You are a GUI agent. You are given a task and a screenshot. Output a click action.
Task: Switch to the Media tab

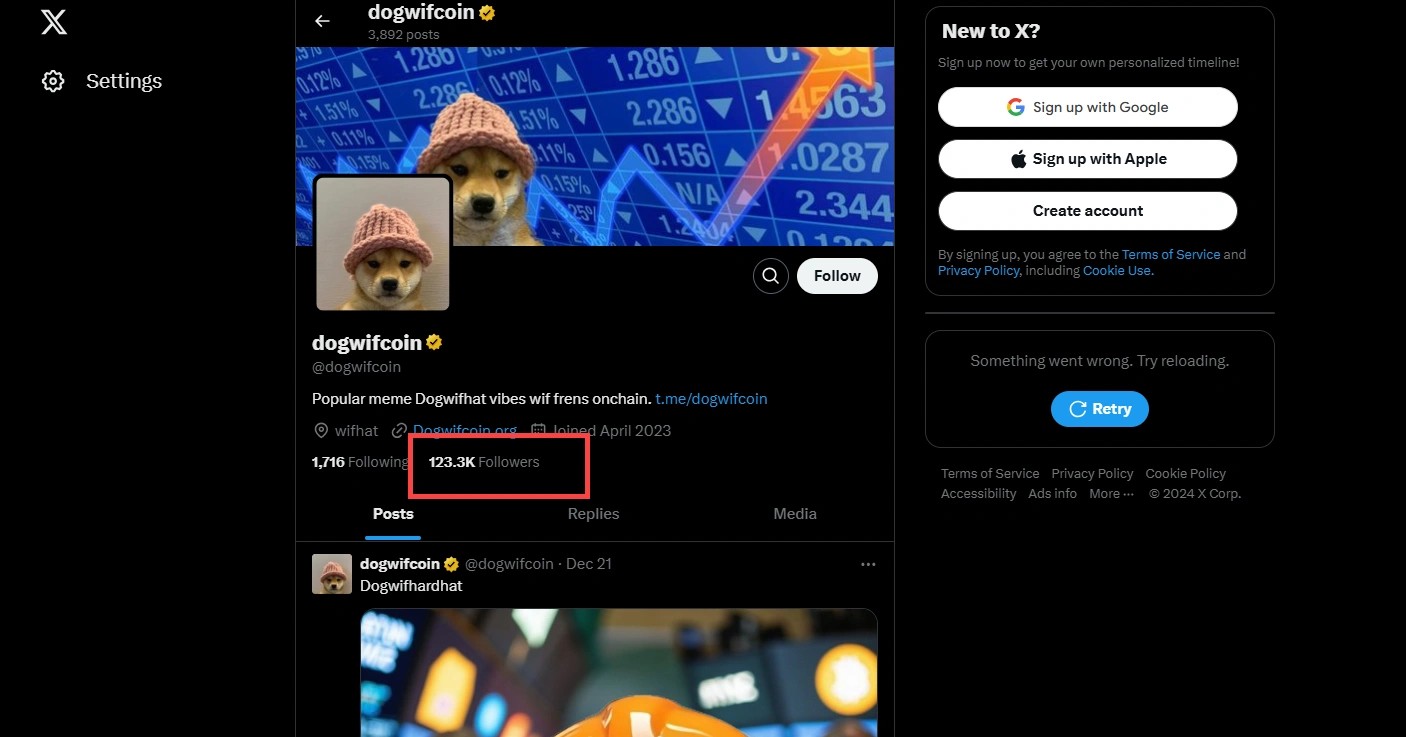click(x=795, y=514)
